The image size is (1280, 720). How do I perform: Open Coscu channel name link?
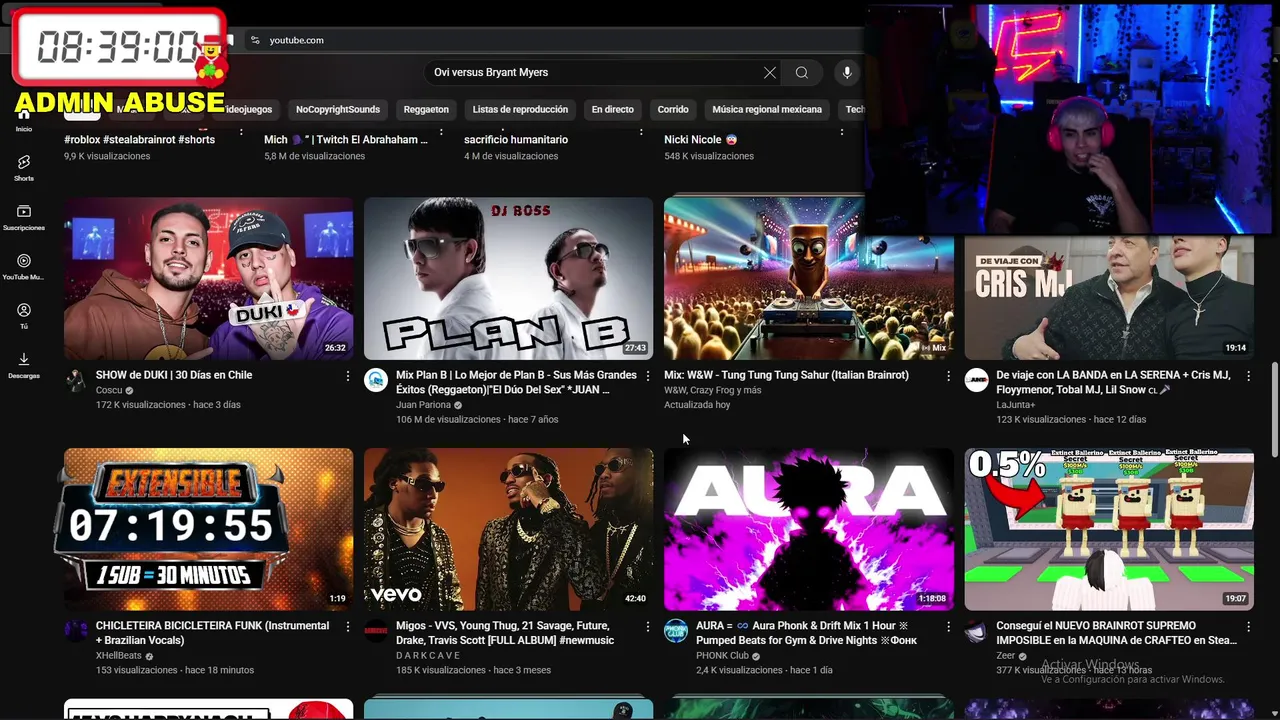(x=109, y=391)
